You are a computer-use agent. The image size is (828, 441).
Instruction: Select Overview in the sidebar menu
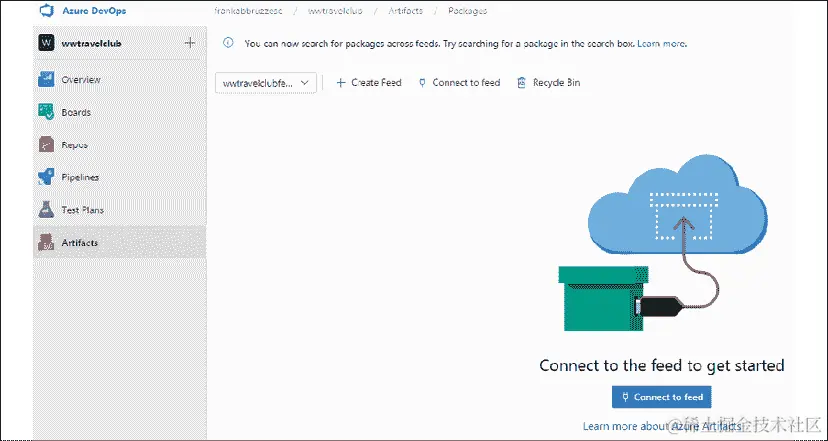pyautogui.click(x=120, y=79)
